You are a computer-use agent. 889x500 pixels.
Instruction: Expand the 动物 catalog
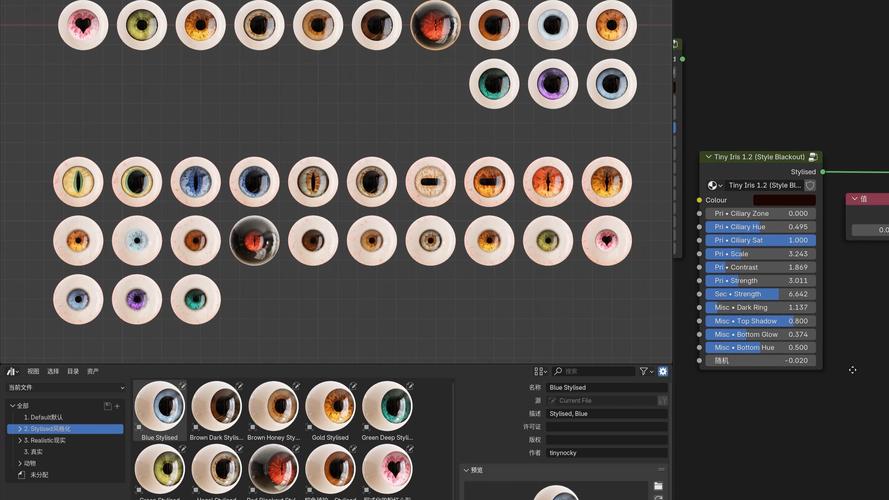click(20, 464)
